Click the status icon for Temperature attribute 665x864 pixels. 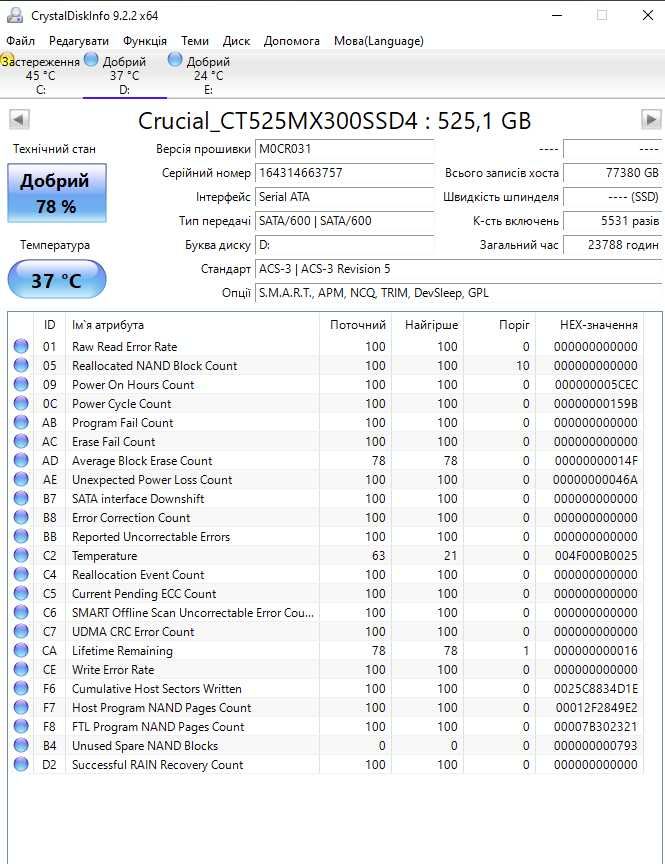click(x=21, y=555)
